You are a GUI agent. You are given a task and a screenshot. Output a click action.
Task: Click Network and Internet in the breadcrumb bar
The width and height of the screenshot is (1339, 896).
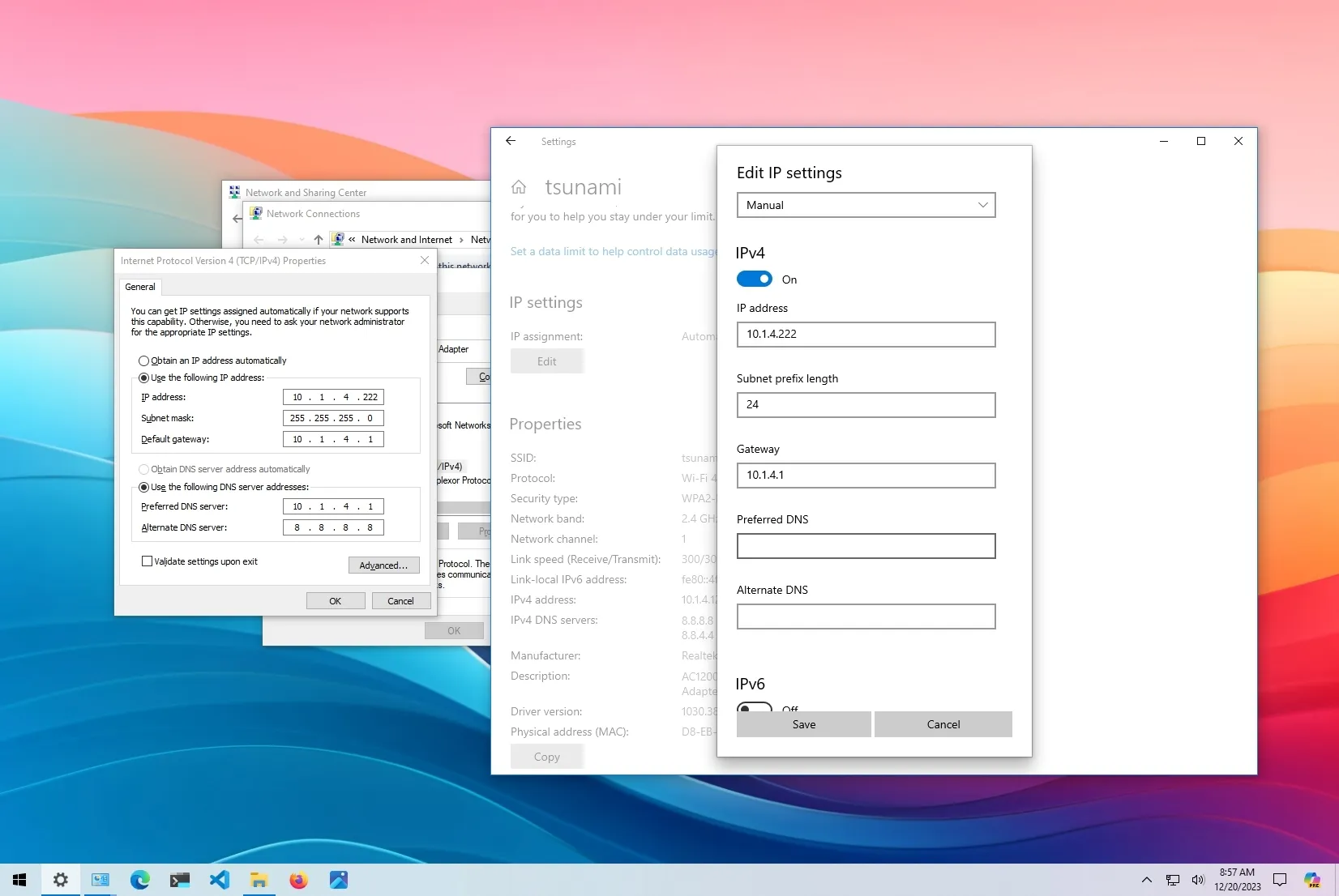click(406, 240)
